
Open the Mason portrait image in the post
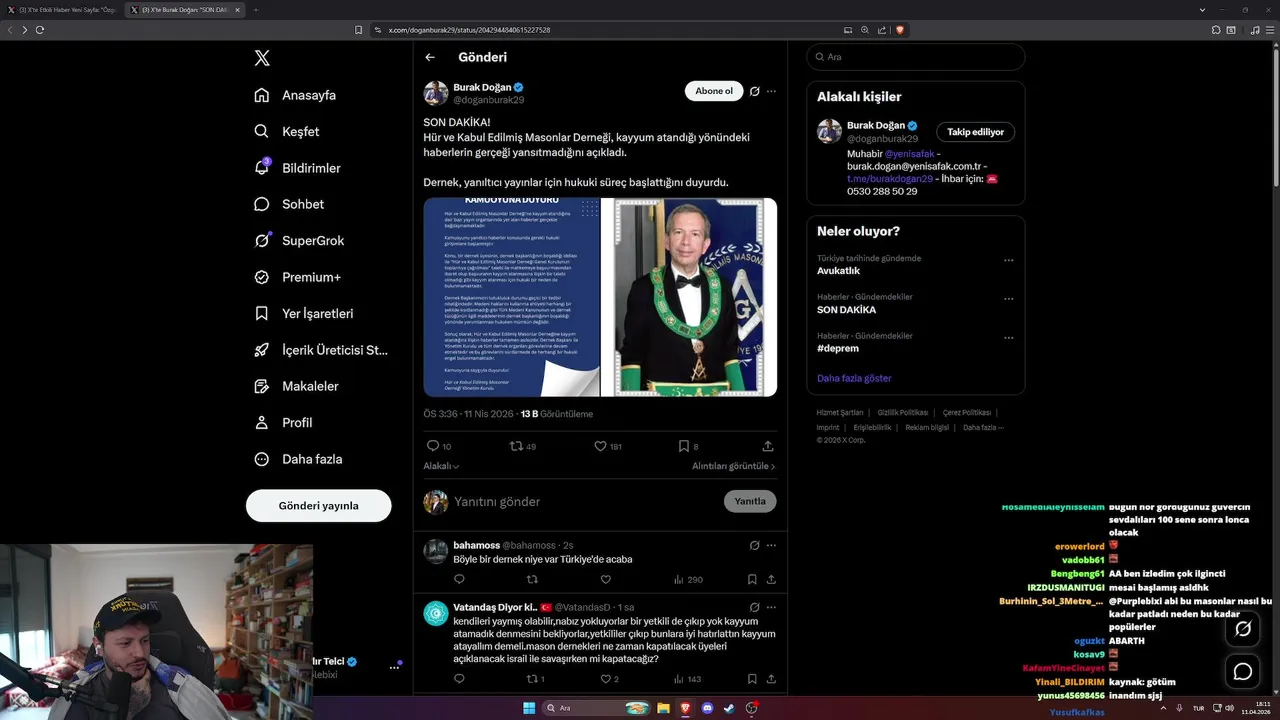coord(690,297)
